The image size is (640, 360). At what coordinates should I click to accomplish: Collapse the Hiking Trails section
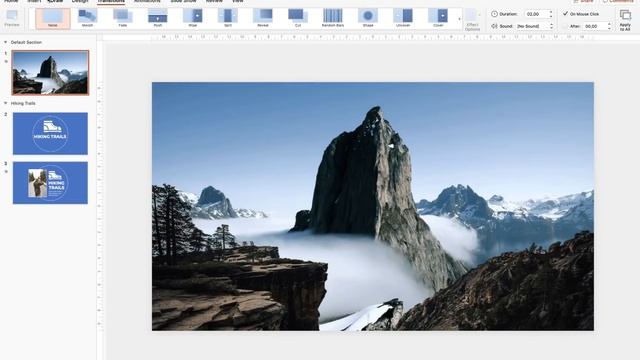5,103
